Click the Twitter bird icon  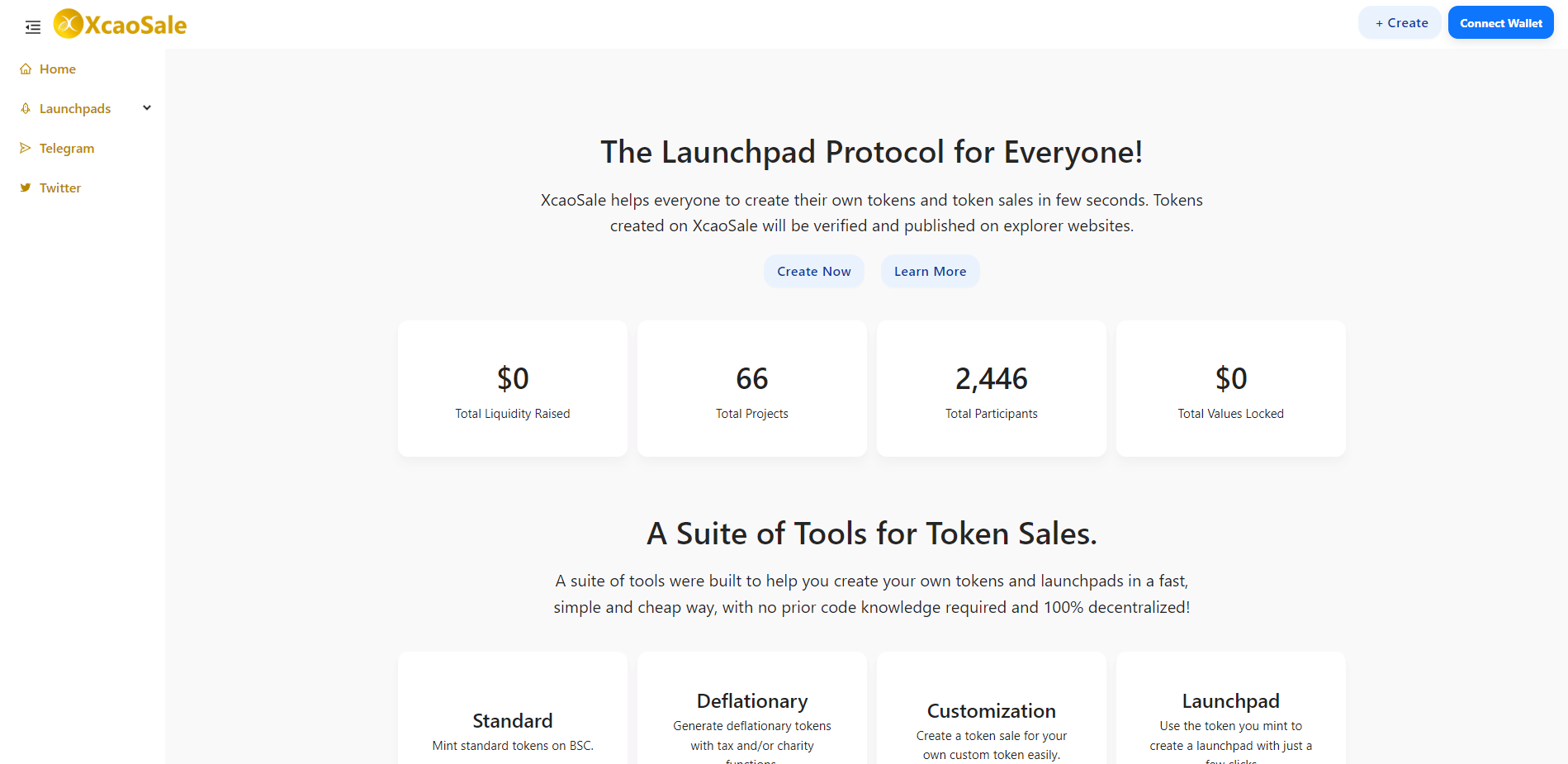tap(26, 188)
